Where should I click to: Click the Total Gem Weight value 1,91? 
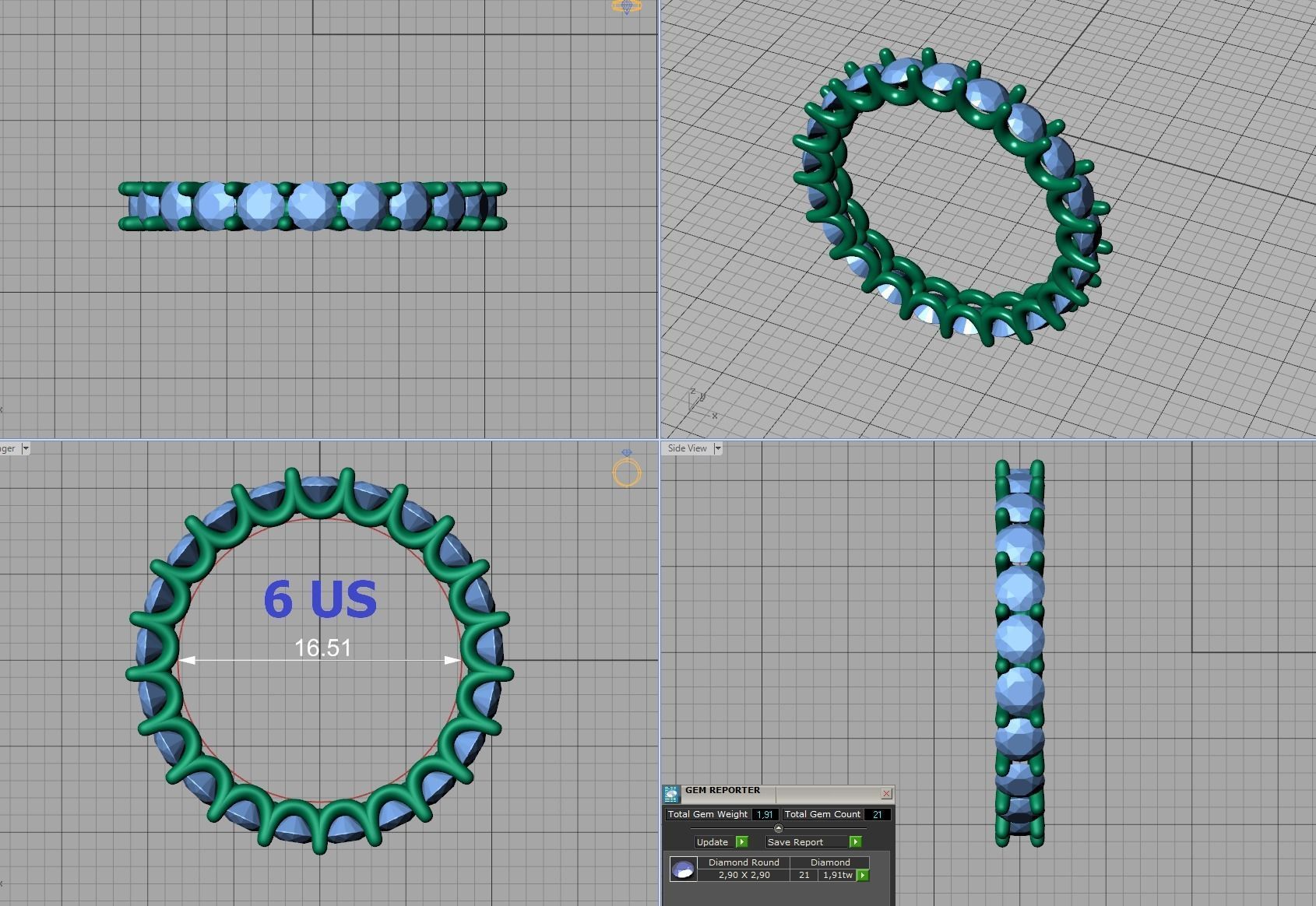pyautogui.click(x=765, y=814)
